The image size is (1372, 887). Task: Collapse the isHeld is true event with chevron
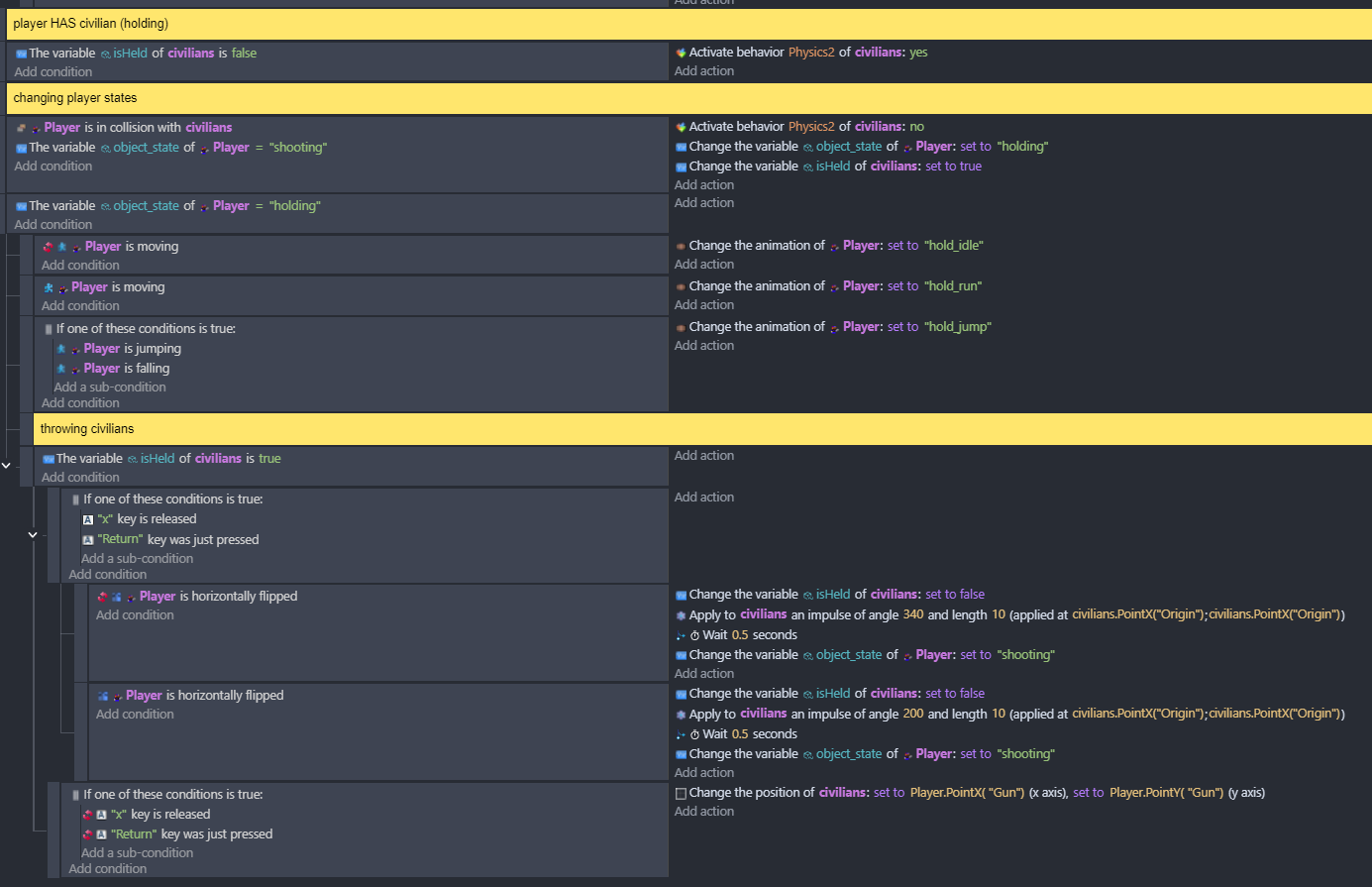pos(6,465)
